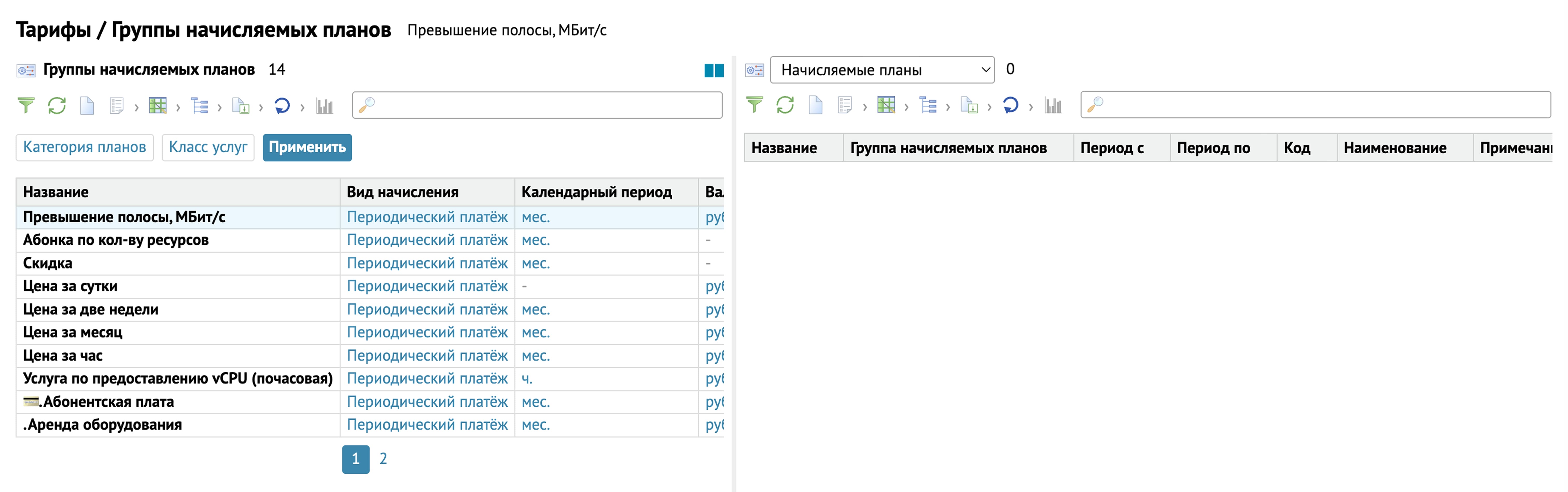
Task: Go to page 2 of the list
Action: pyautogui.click(x=383, y=459)
